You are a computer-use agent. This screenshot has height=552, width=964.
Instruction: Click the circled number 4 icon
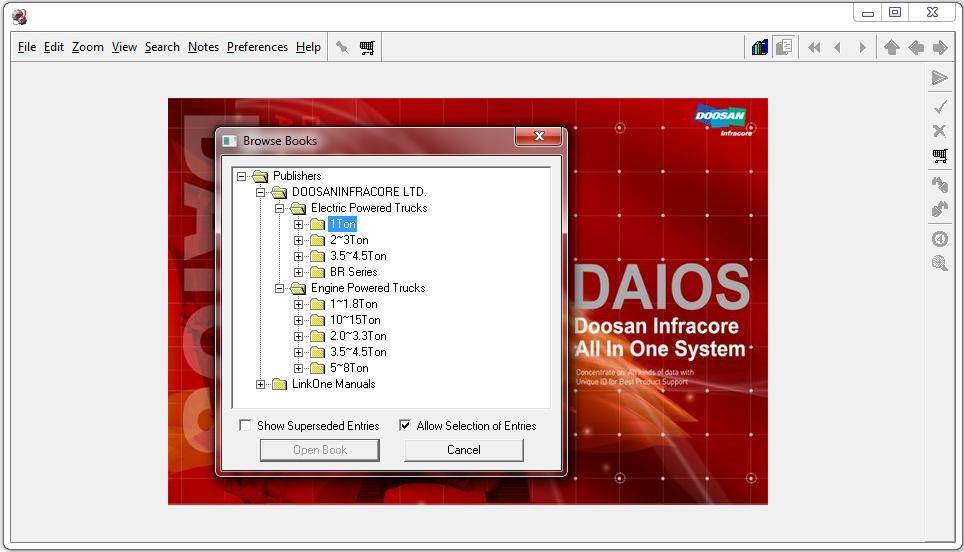click(x=939, y=239)
